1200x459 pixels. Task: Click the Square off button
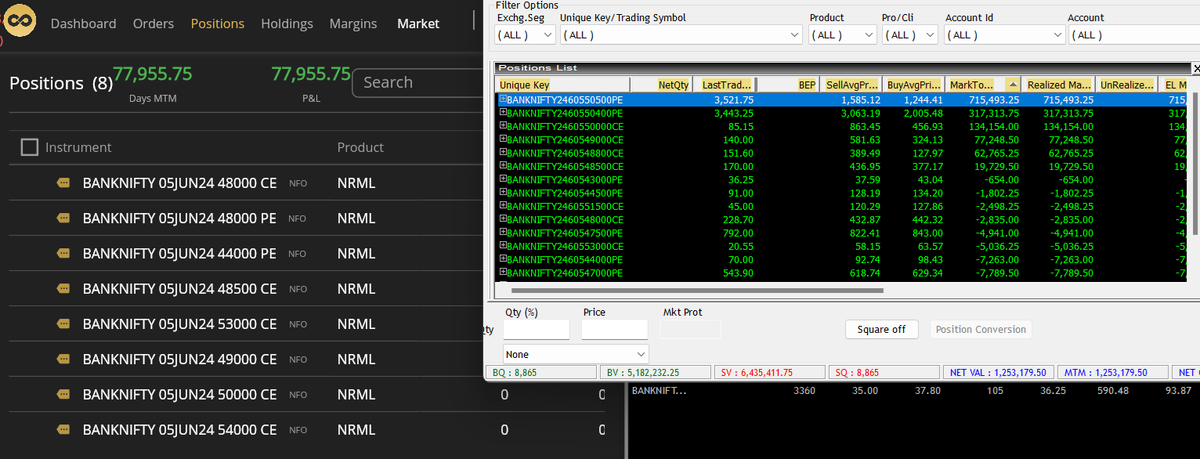tap(881, 329)
